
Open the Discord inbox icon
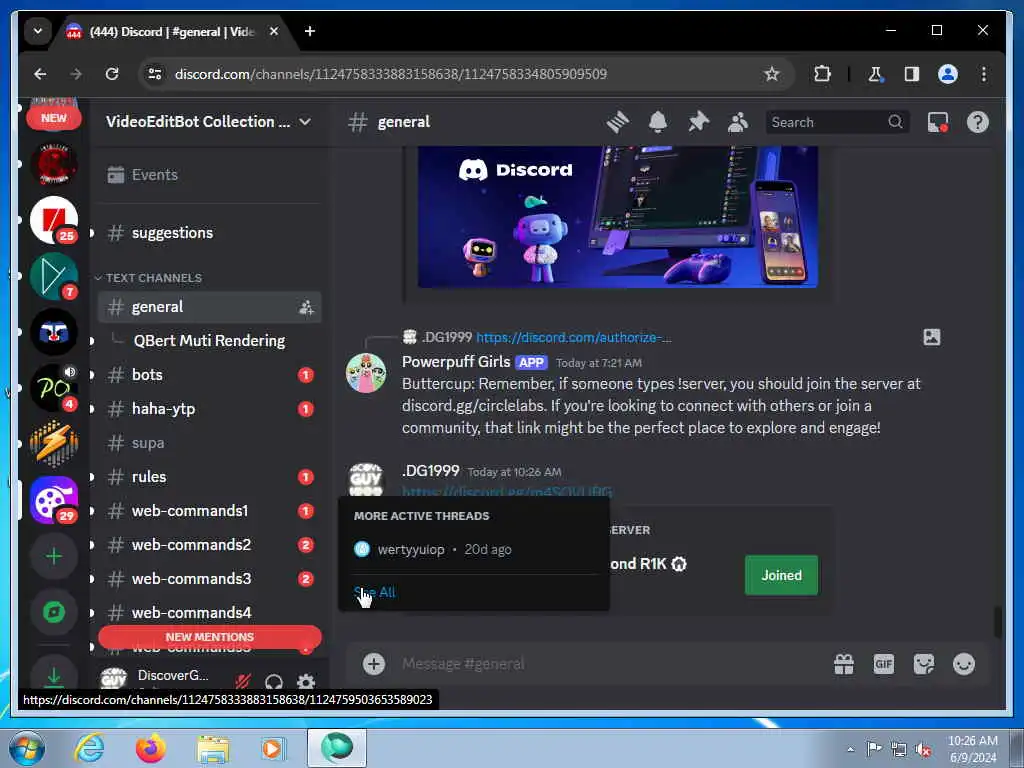[938, 122]
